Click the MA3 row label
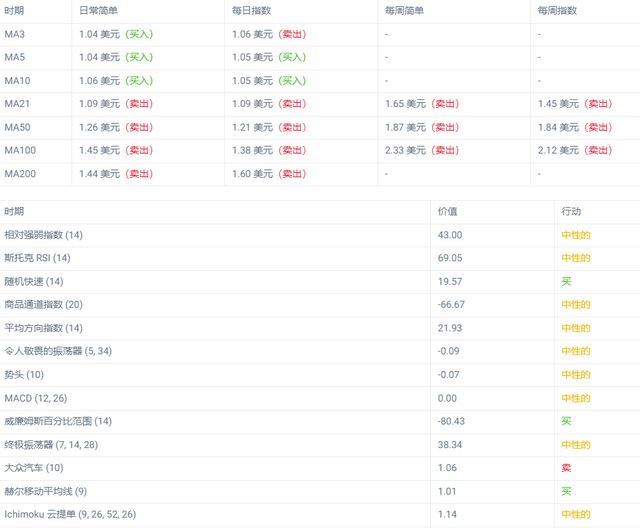Image resolution: width=640 pixels, height=528 pixels. click(15, 34)
